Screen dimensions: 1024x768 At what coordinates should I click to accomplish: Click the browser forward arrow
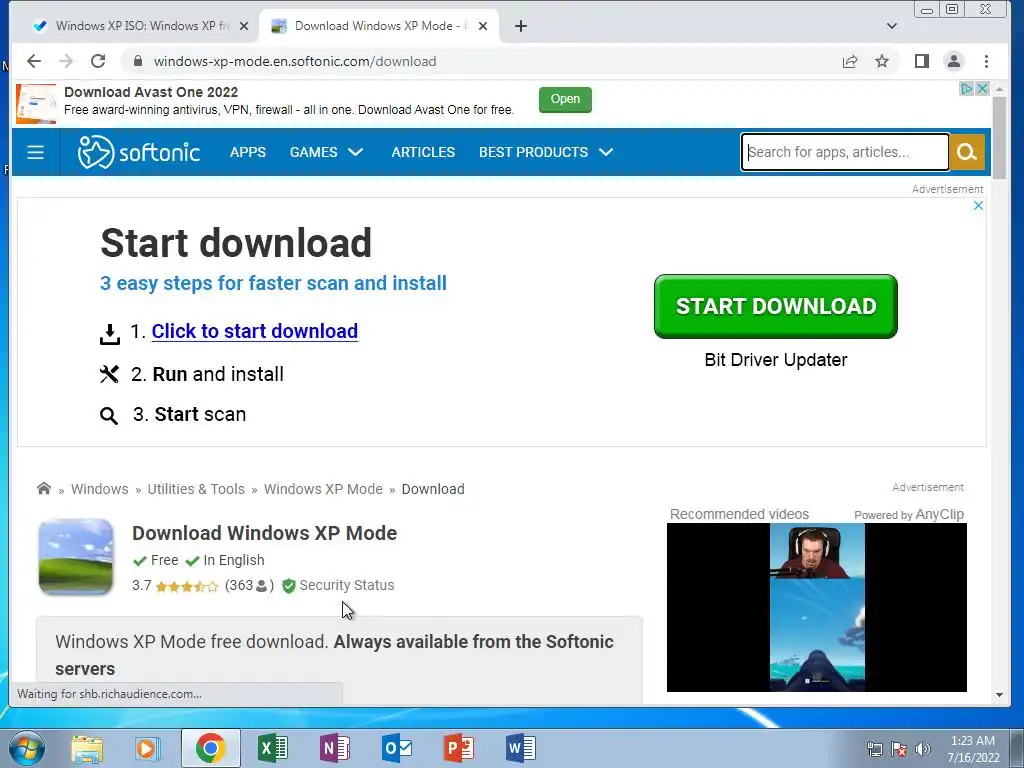pos(66,61)
